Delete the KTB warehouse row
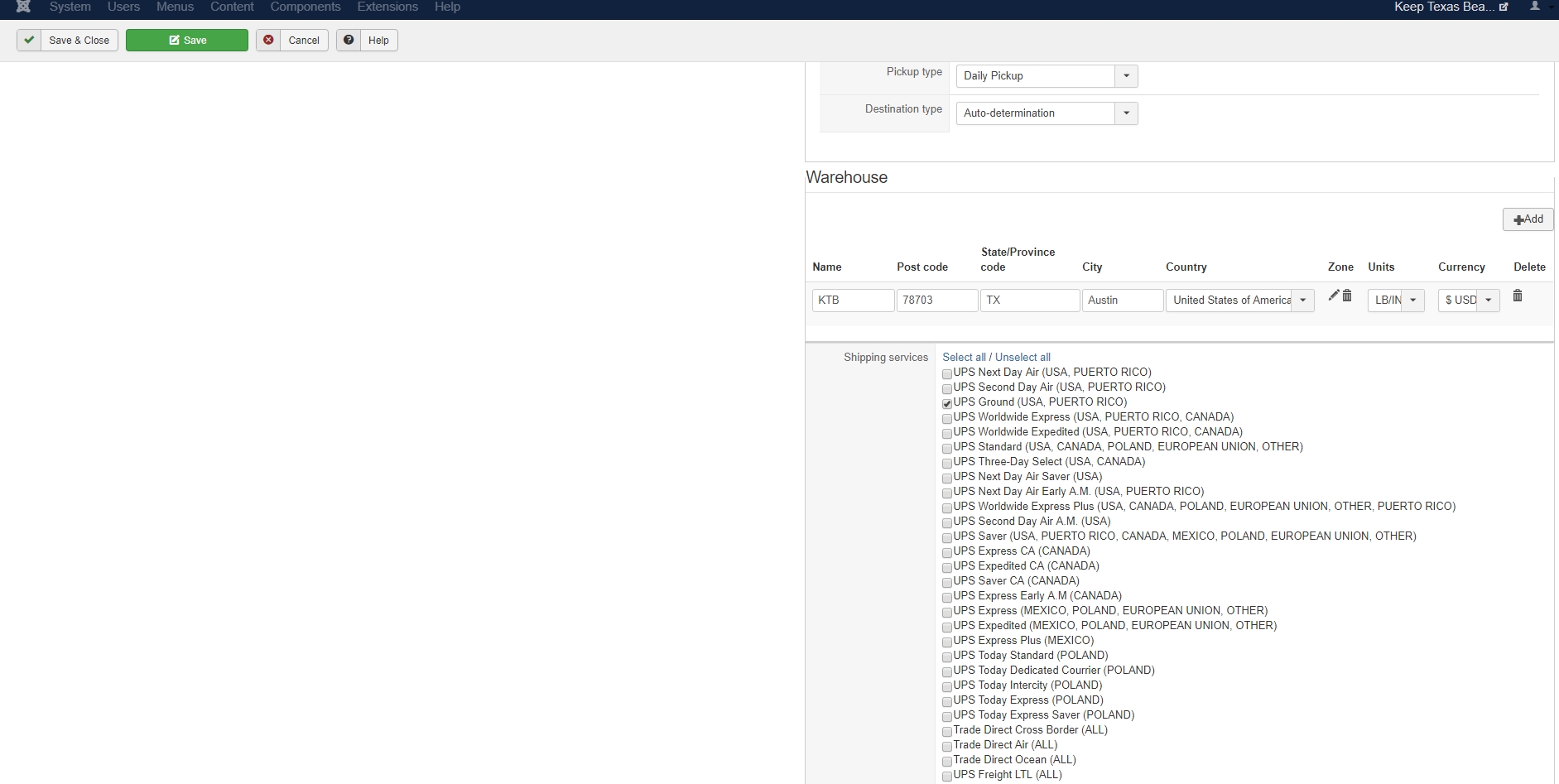 point(1518,296)
